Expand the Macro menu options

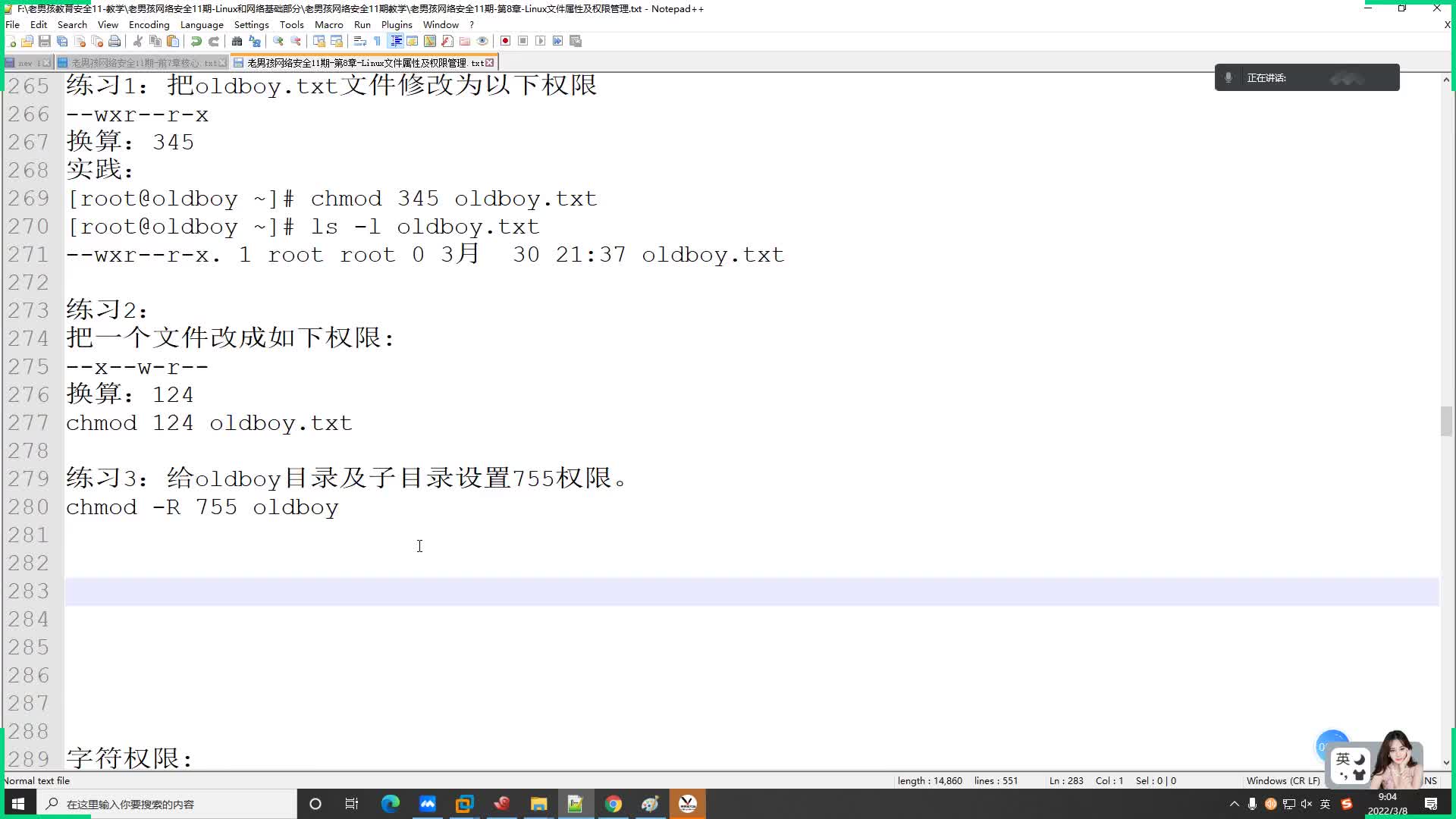[330, 25]
